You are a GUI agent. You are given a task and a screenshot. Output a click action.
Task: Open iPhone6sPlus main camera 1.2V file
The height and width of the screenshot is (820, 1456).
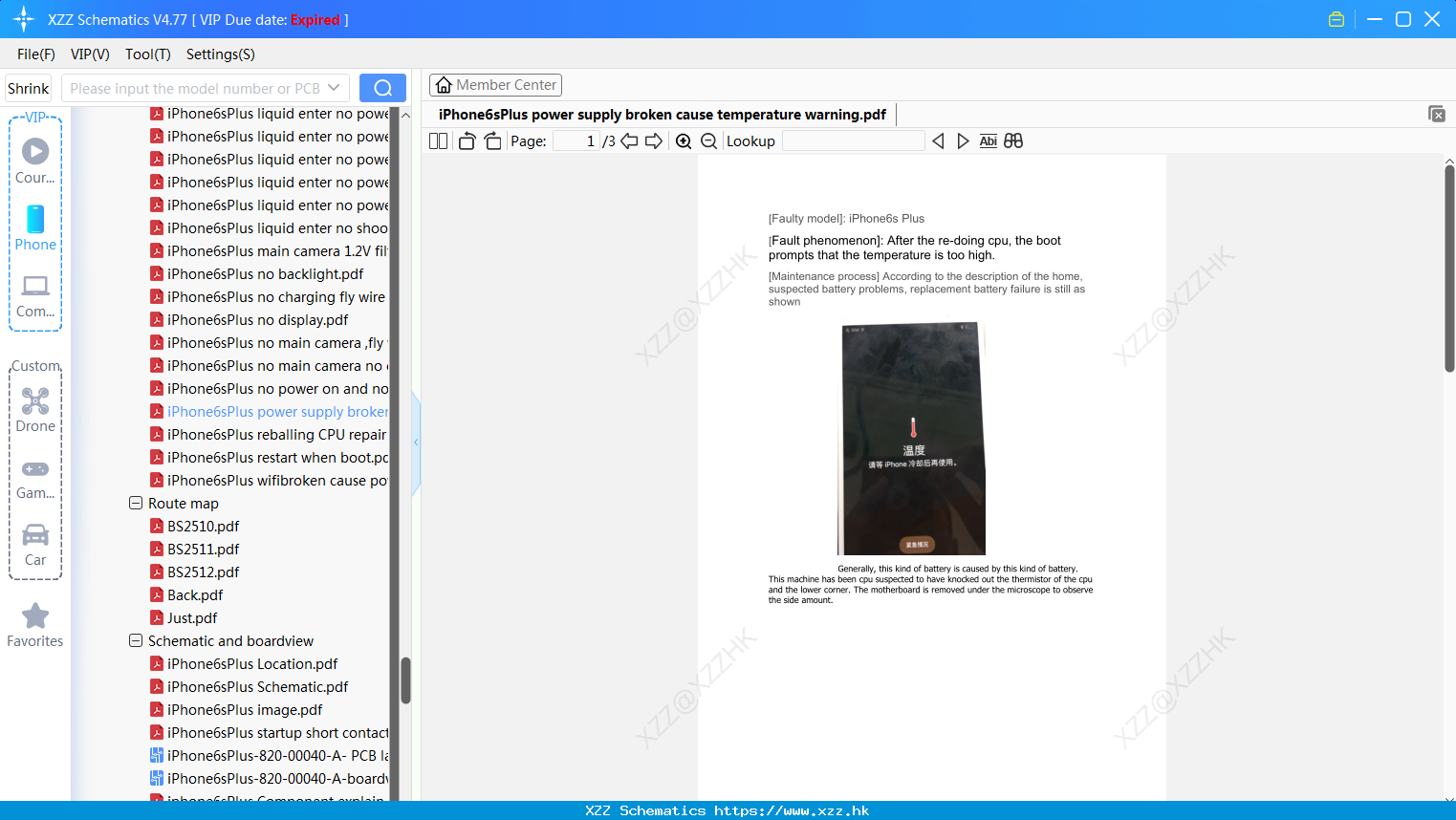click(270, 251)
